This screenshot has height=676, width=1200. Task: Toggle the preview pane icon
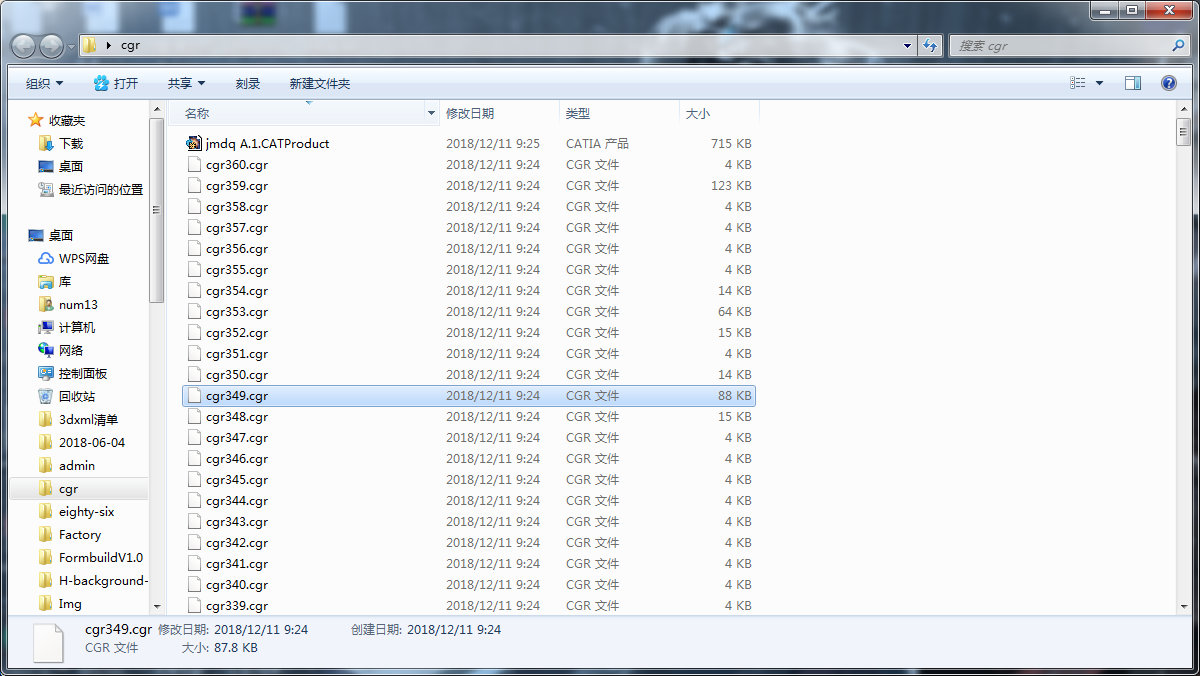pyautogui.click(x=1133, y=83)
